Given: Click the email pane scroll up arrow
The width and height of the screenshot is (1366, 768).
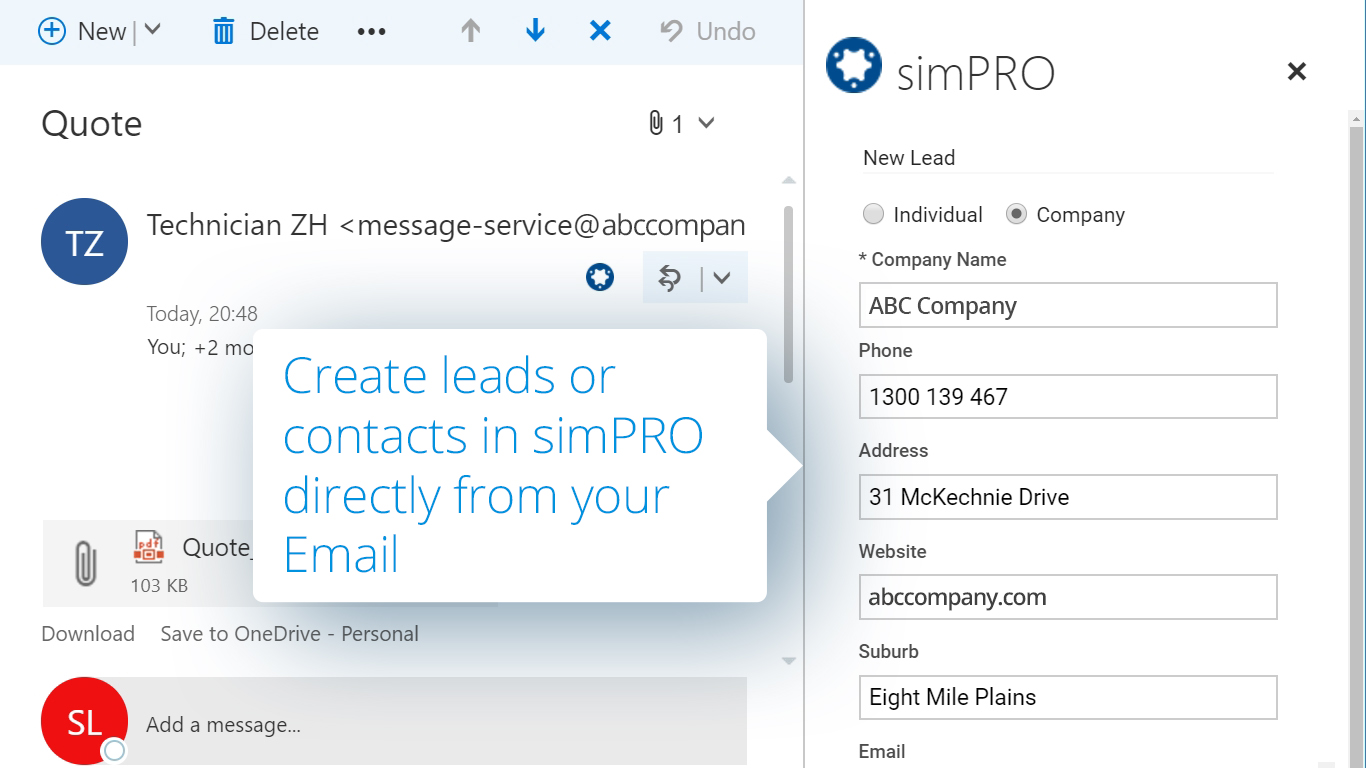Looking at the screenshot, I should 789,181.
